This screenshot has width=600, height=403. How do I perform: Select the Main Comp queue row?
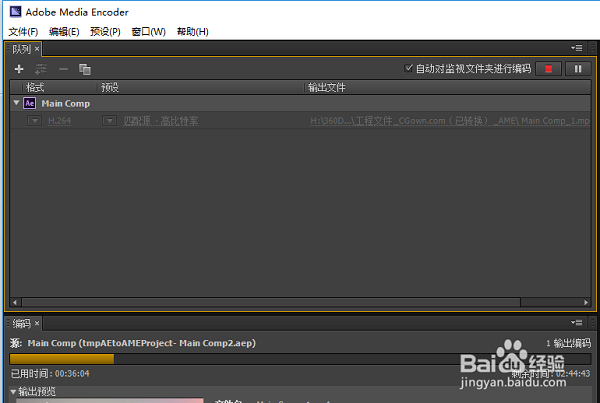[x=300, y=103]
